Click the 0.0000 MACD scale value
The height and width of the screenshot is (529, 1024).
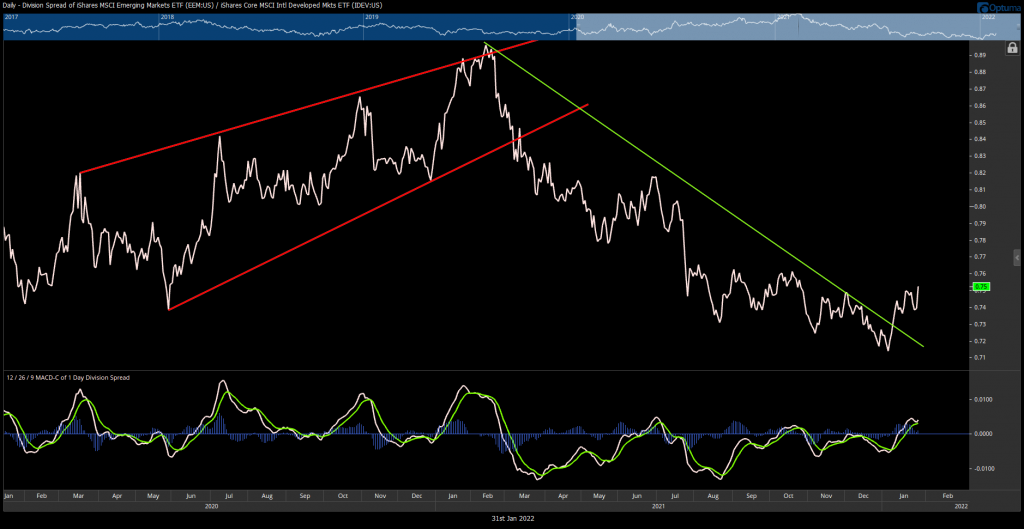tap(984, 434)
